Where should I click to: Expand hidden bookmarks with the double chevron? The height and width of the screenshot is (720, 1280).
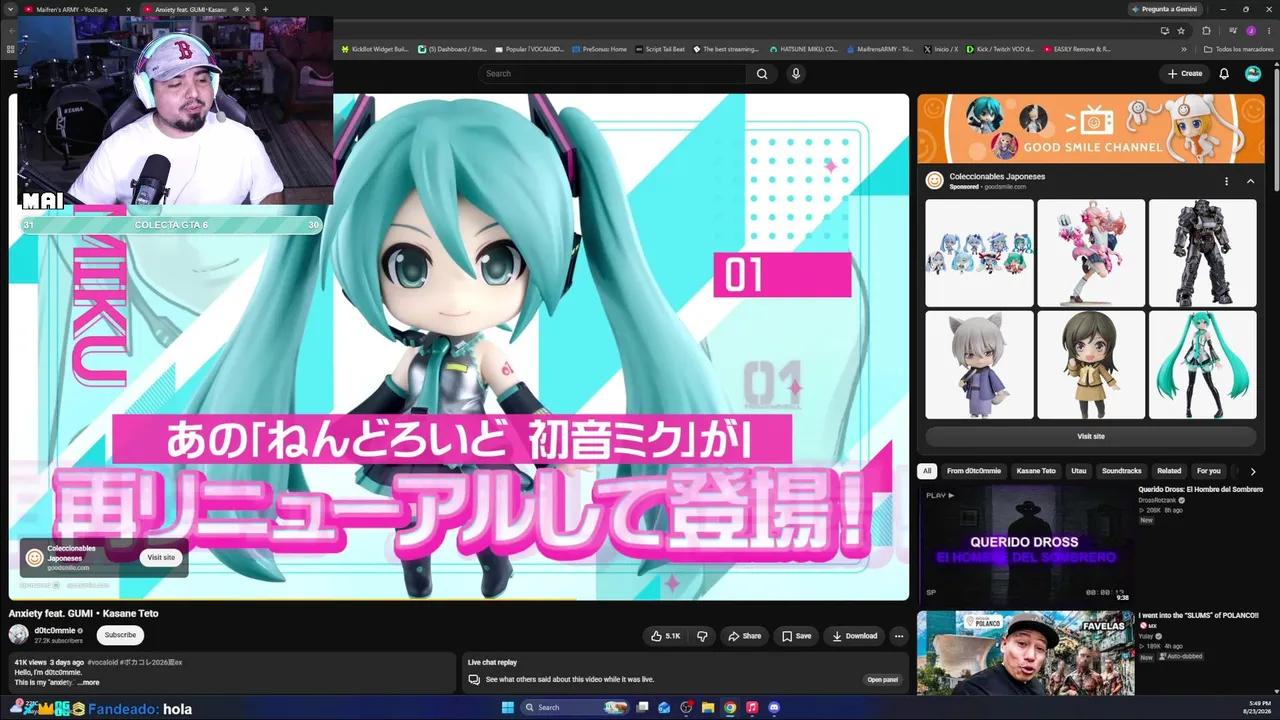coord(1184,49)
